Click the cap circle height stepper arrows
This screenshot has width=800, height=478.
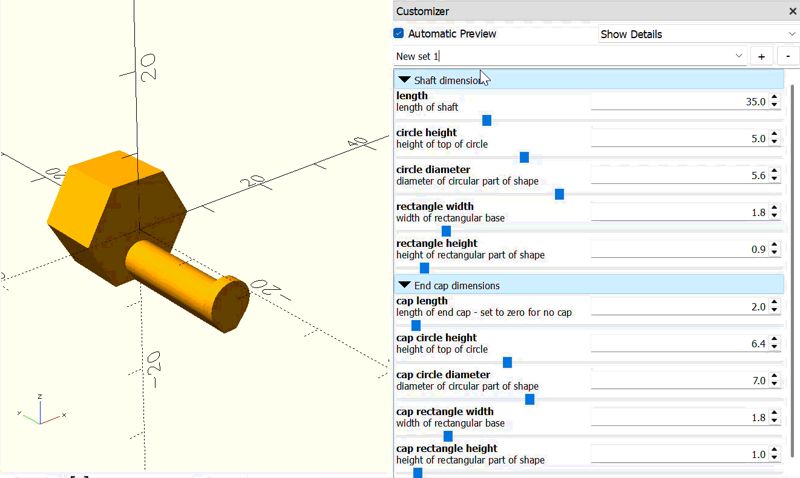point(774,344)
